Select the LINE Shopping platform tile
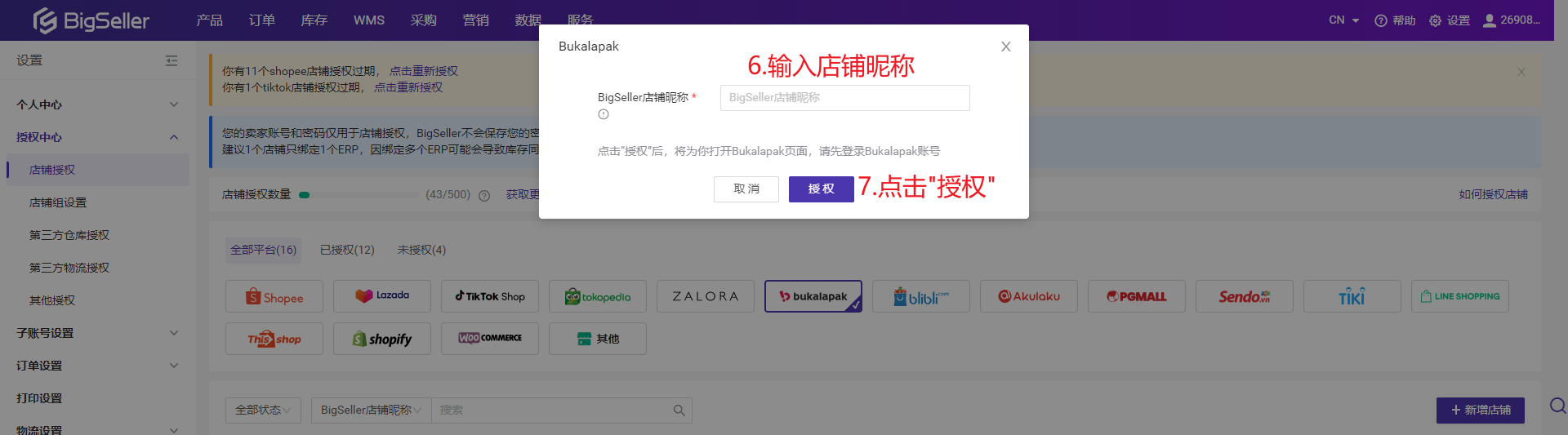Image resolution: width=1568 pixels, height=435 pixels. click(1460, 296)
